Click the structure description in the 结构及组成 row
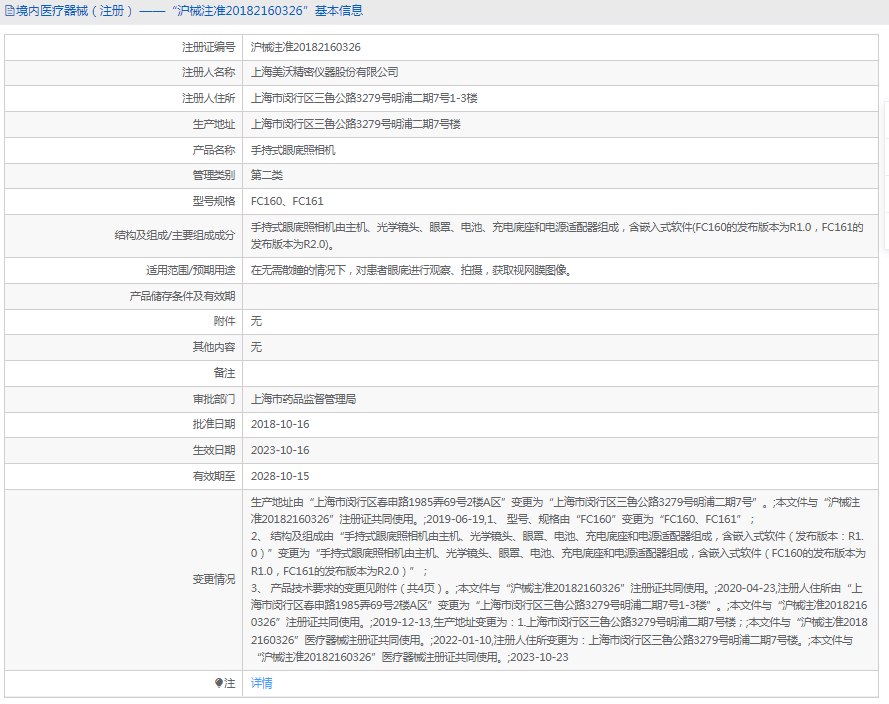This screenshot has width=889, height=704. tap(557, 236)
